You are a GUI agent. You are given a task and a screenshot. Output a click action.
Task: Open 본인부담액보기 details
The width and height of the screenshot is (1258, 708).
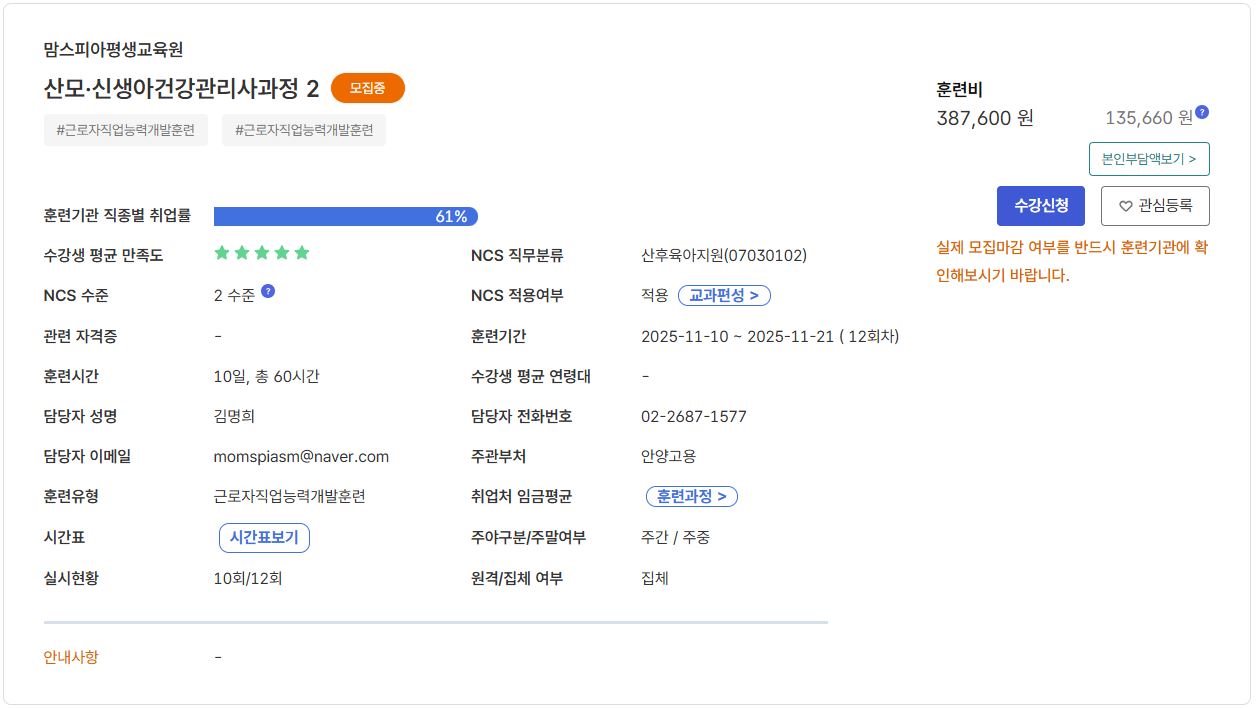pyautogui.click(x=1149, y=159)
